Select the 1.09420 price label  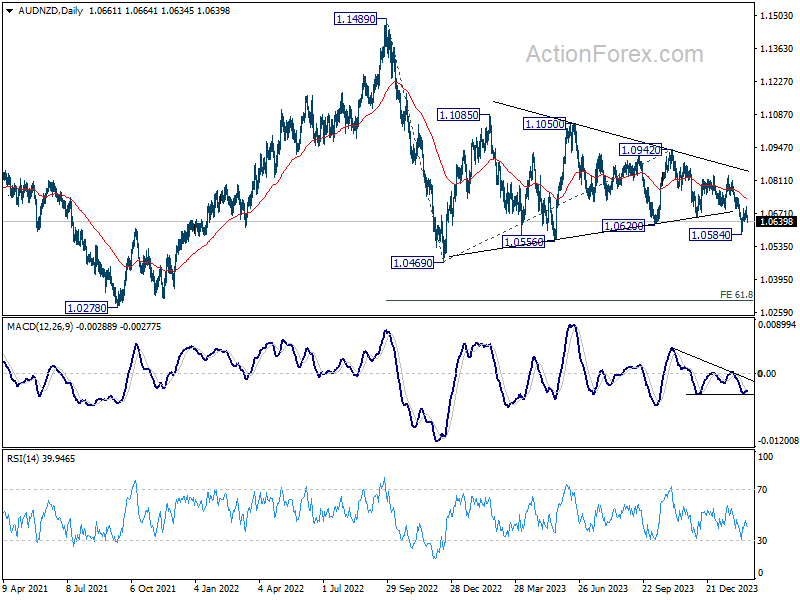coord(640,150)
